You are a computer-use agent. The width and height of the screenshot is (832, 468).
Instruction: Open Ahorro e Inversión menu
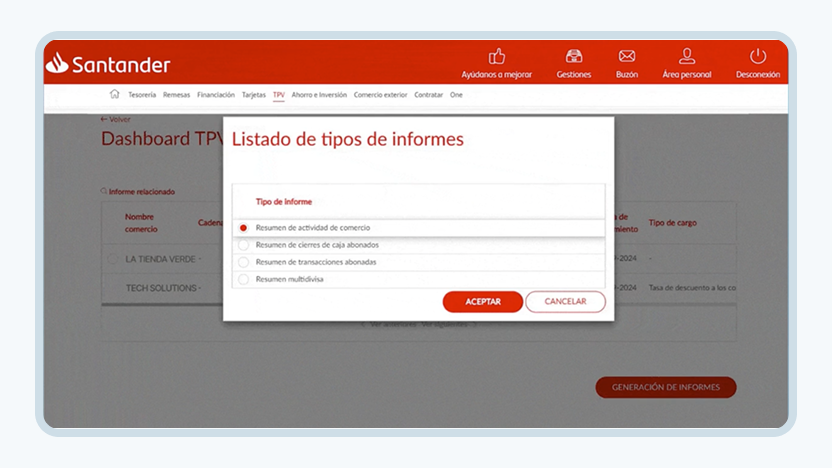tap(319, 95)
